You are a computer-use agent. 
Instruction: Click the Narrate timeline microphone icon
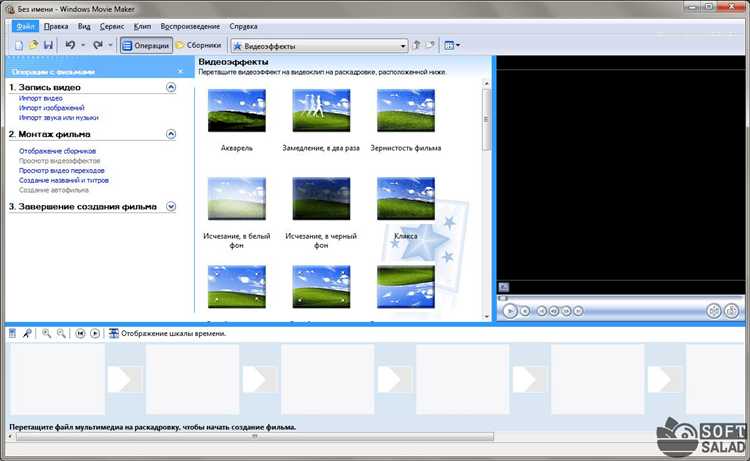(x=27, y=333)
